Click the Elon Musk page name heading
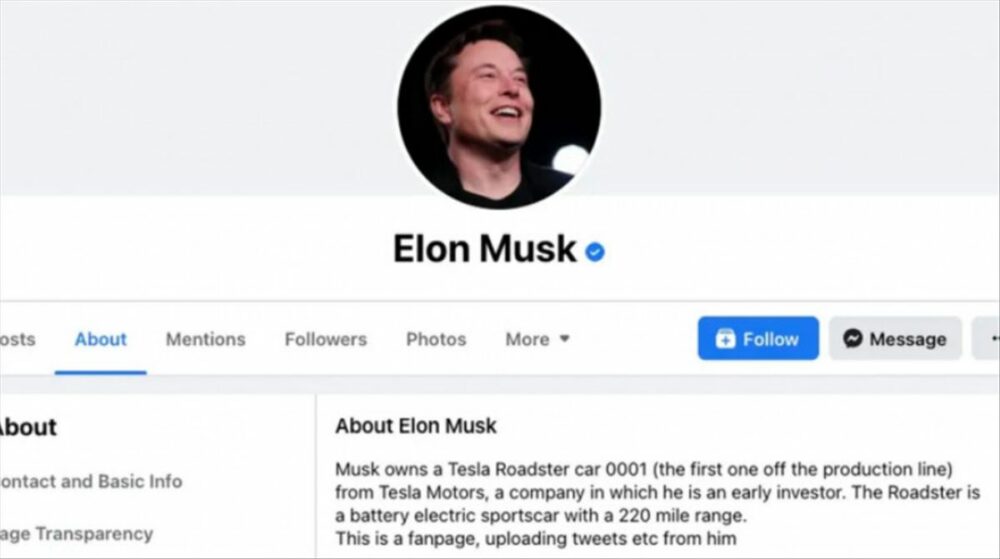Viewport: 1000px width, 559px height. [485, 249]
